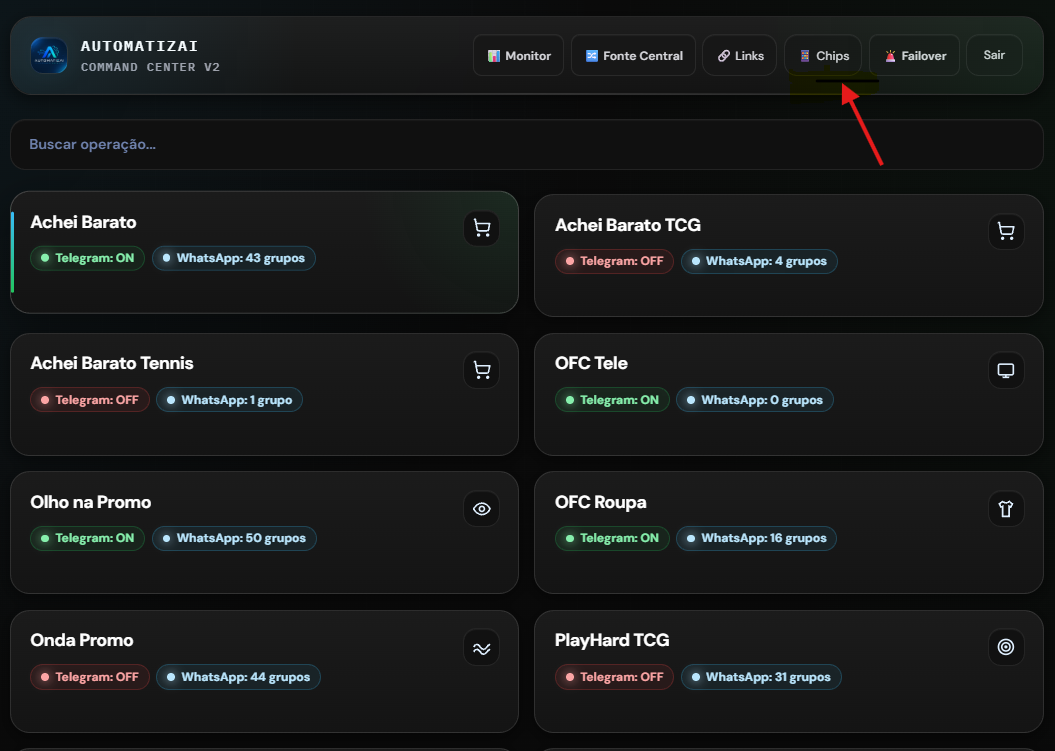
Task: Click the cart icon on Achei Barato TCG
Action: [1006, 231]
